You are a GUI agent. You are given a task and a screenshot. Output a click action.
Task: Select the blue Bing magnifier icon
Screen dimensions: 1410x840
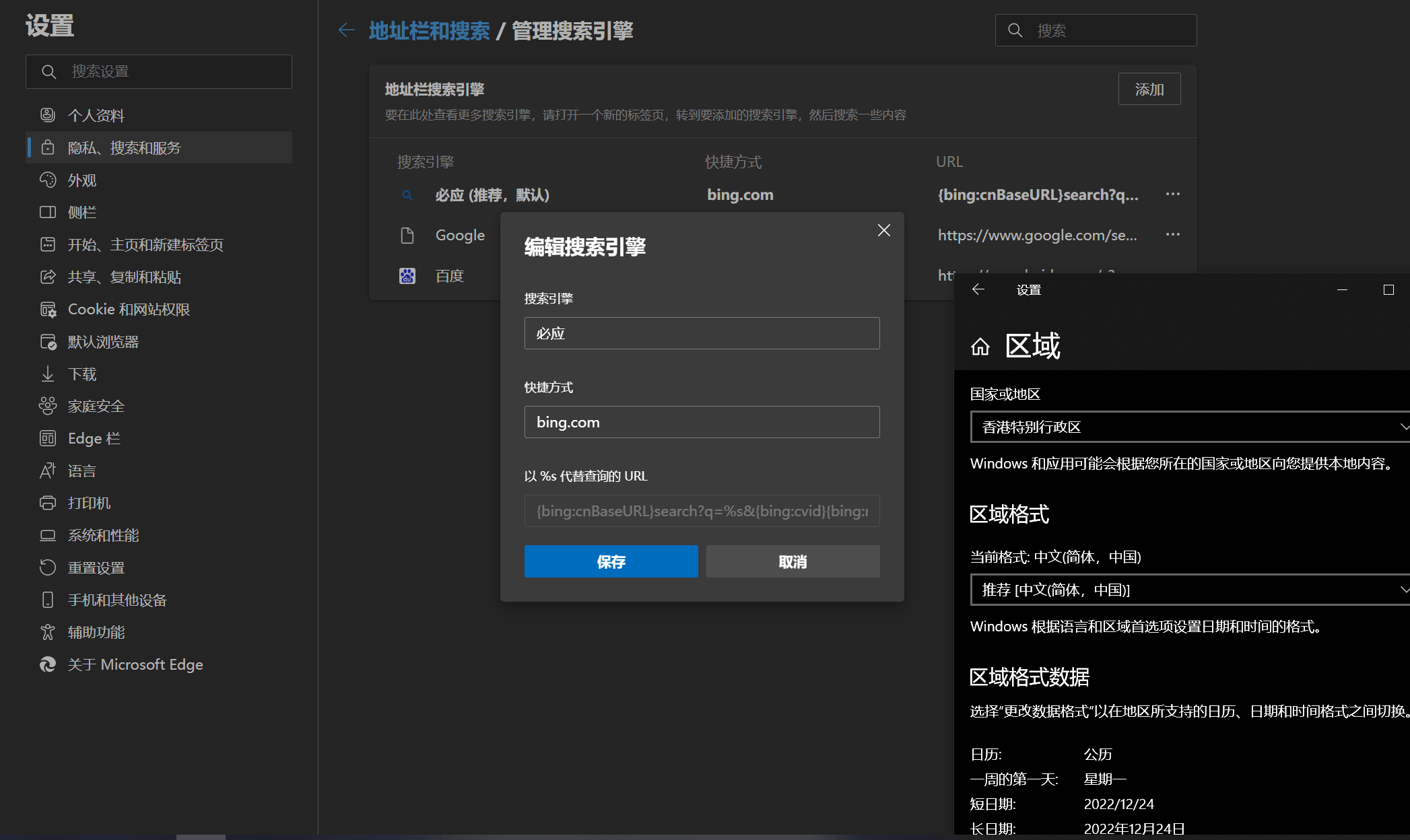pyautogui.click(x=407, y=195)
